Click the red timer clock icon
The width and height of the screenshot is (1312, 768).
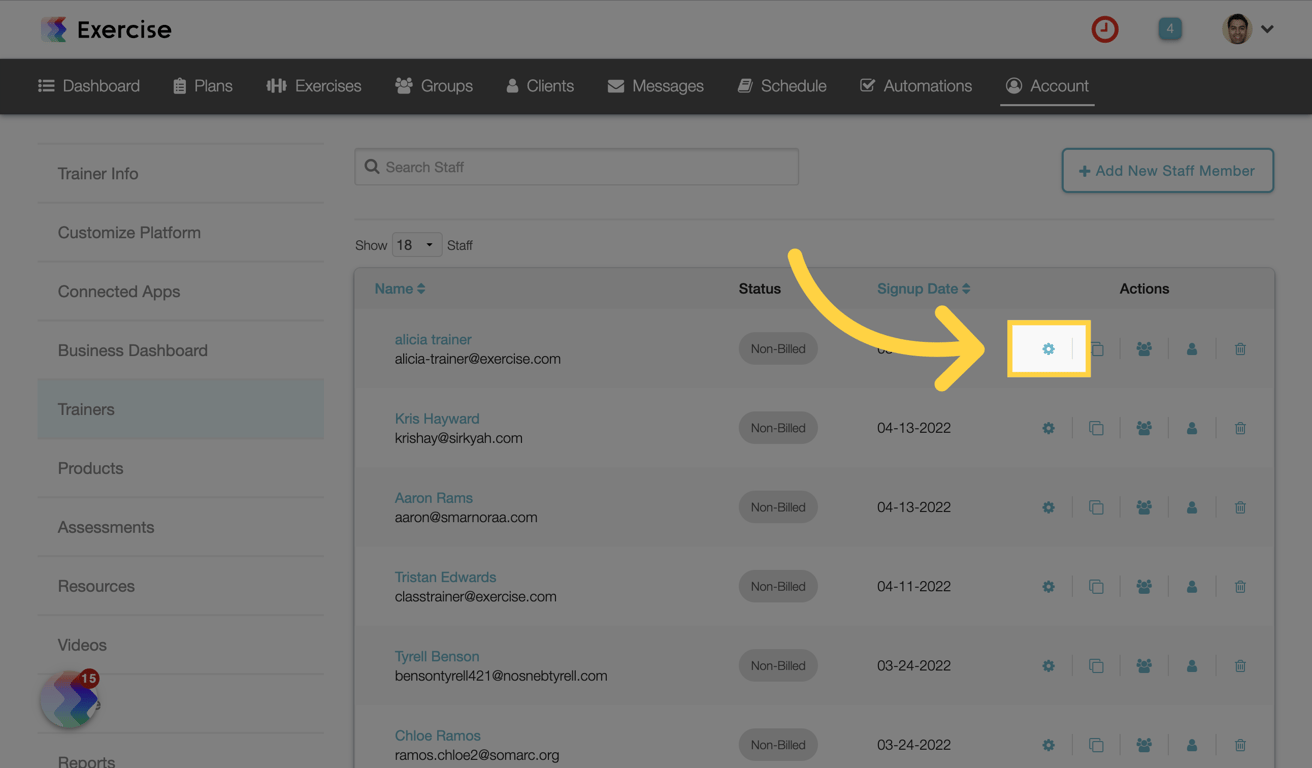click(1105, 29)
